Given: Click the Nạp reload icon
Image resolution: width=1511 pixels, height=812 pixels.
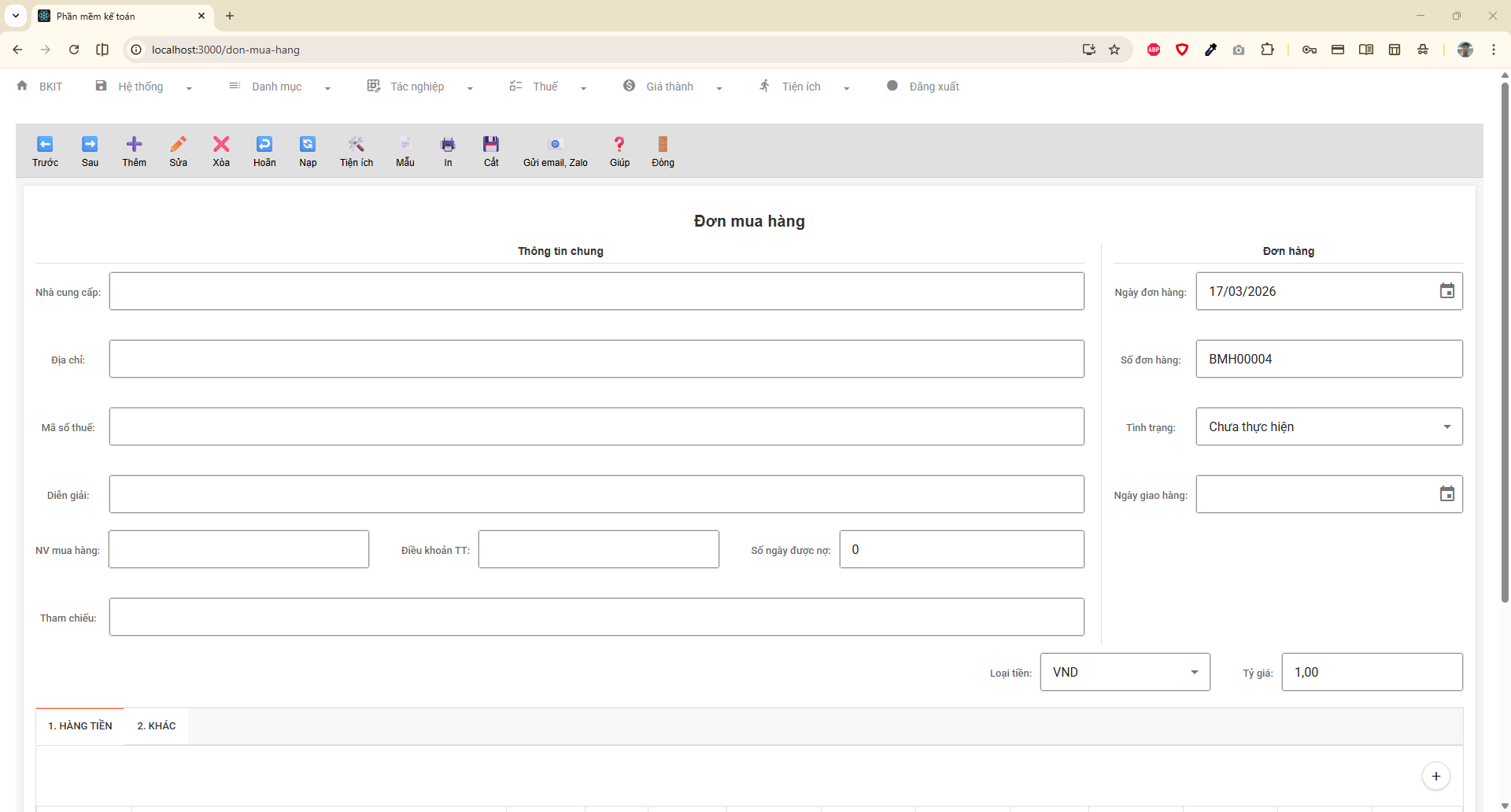Looking at the screenshot, I should click(308, 145).
